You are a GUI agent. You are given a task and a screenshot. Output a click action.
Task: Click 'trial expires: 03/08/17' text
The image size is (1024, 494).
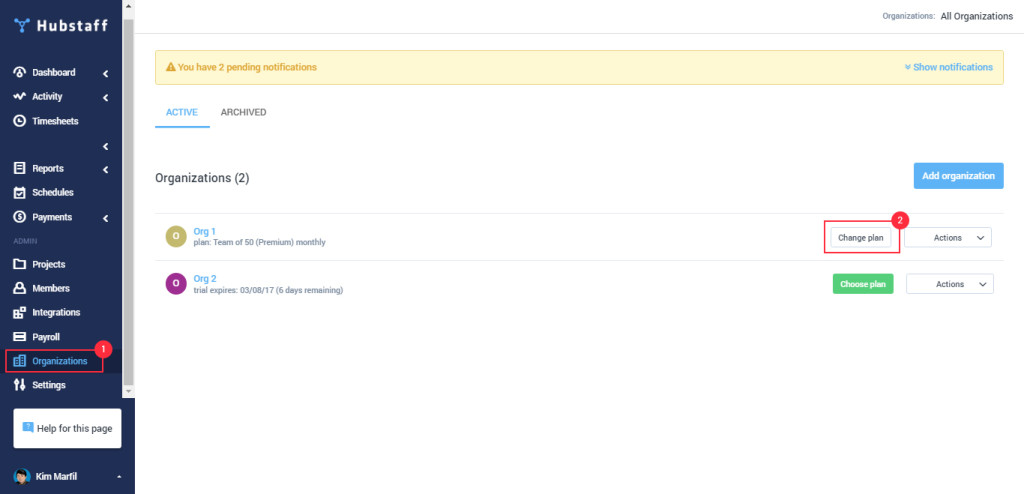tap(233, 289)
